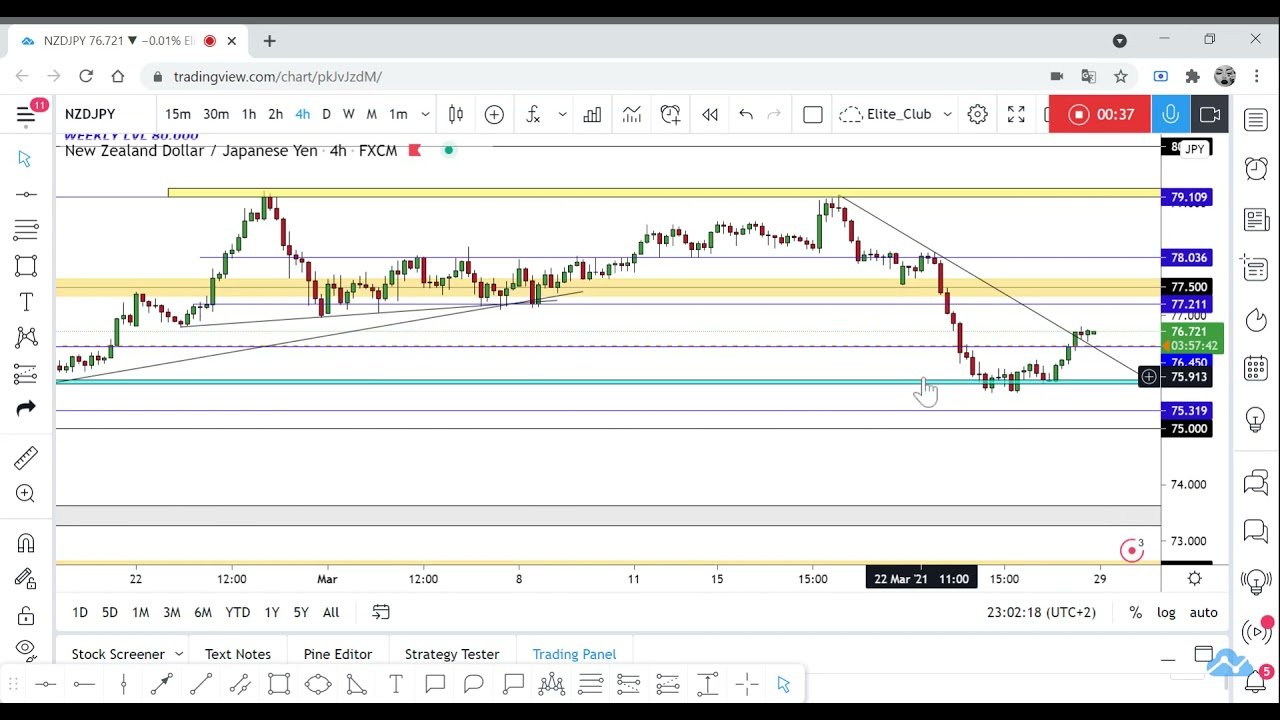
Task: Toggle hide all drawings eye icon
Action: (x=26, y=648)
